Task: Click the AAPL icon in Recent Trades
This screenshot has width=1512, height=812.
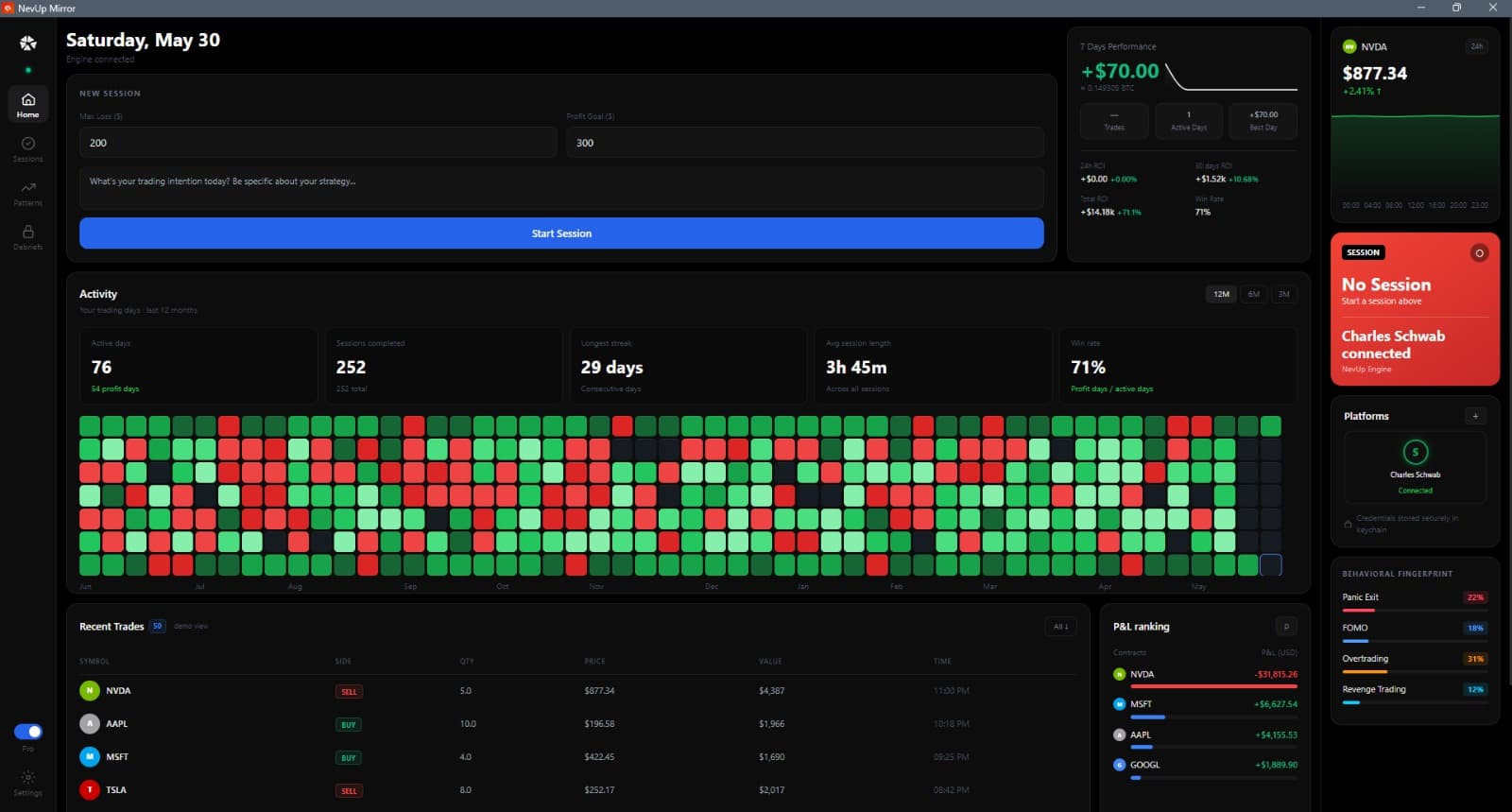Action: coord(90,724)
